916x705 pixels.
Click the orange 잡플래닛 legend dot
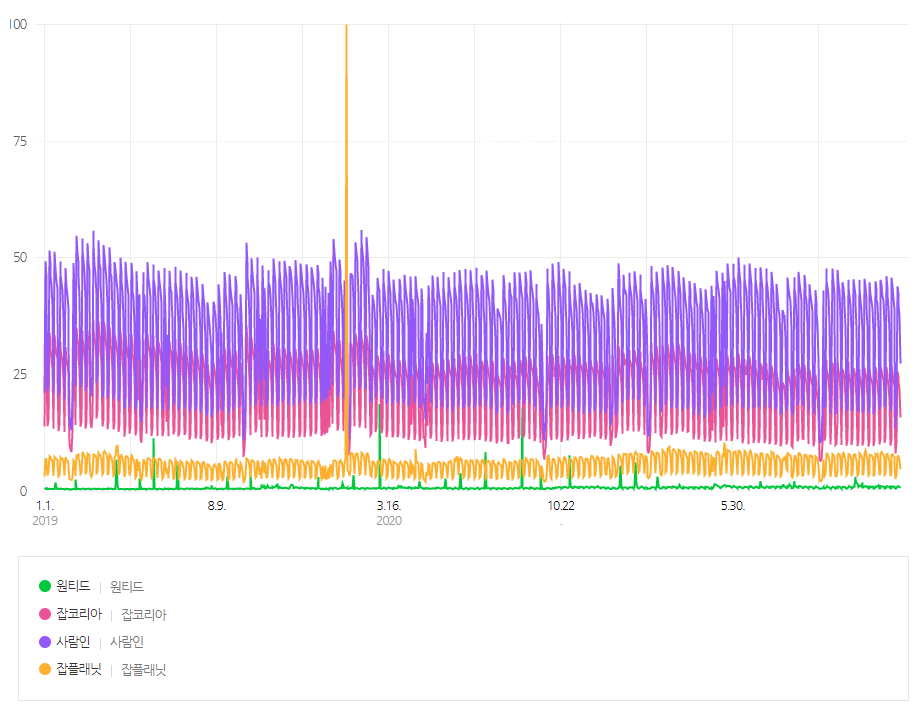point(44,669)
